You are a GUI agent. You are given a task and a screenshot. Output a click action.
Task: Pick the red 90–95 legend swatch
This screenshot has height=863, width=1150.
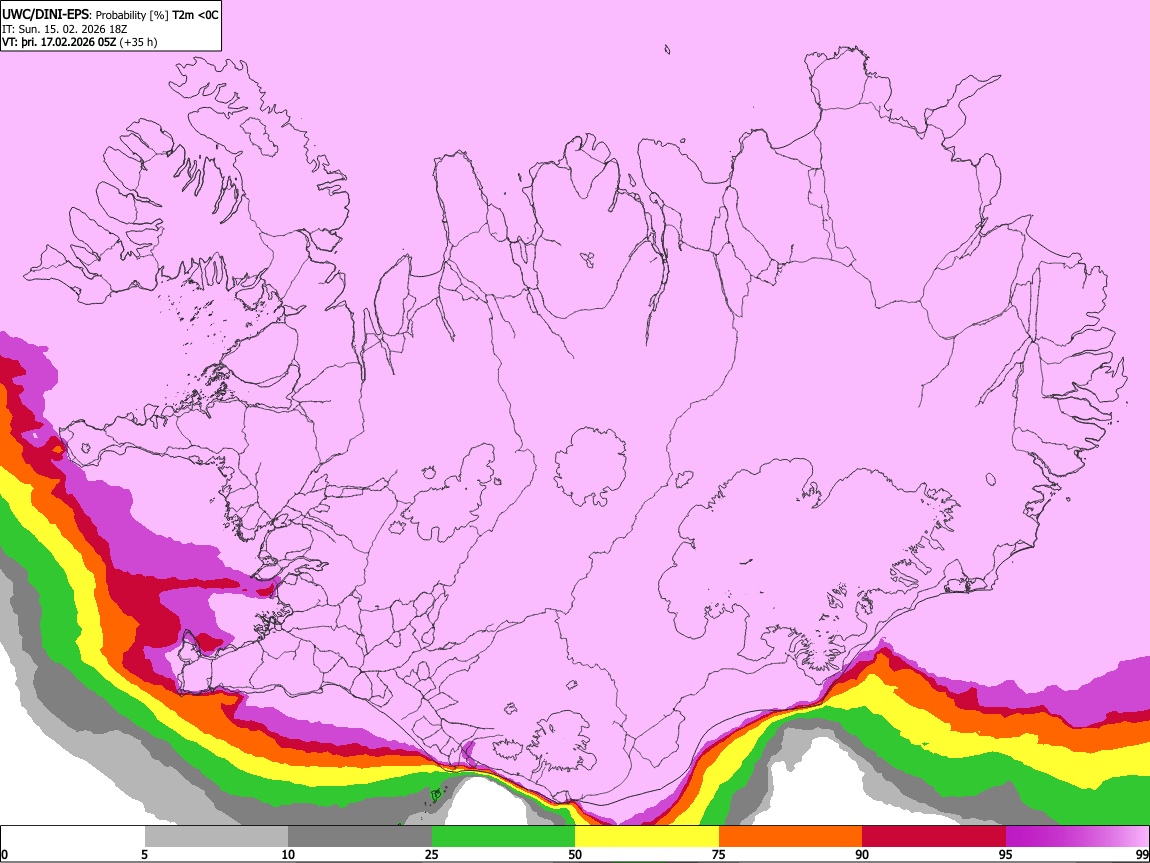point(934,837)
